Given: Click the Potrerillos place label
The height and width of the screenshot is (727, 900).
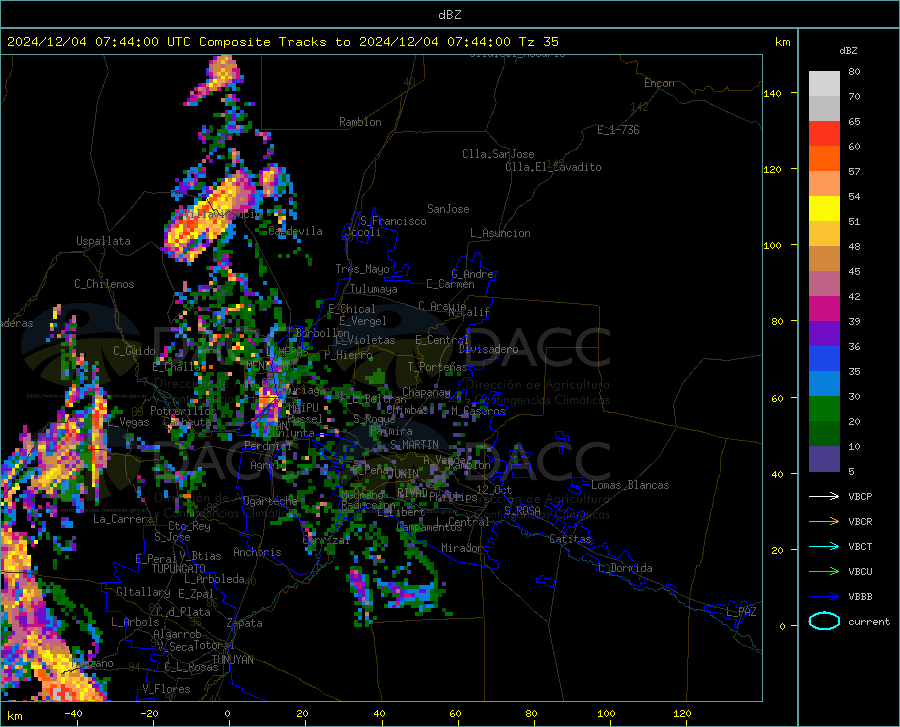Looking at the screenshot, I should click(183, 411).
